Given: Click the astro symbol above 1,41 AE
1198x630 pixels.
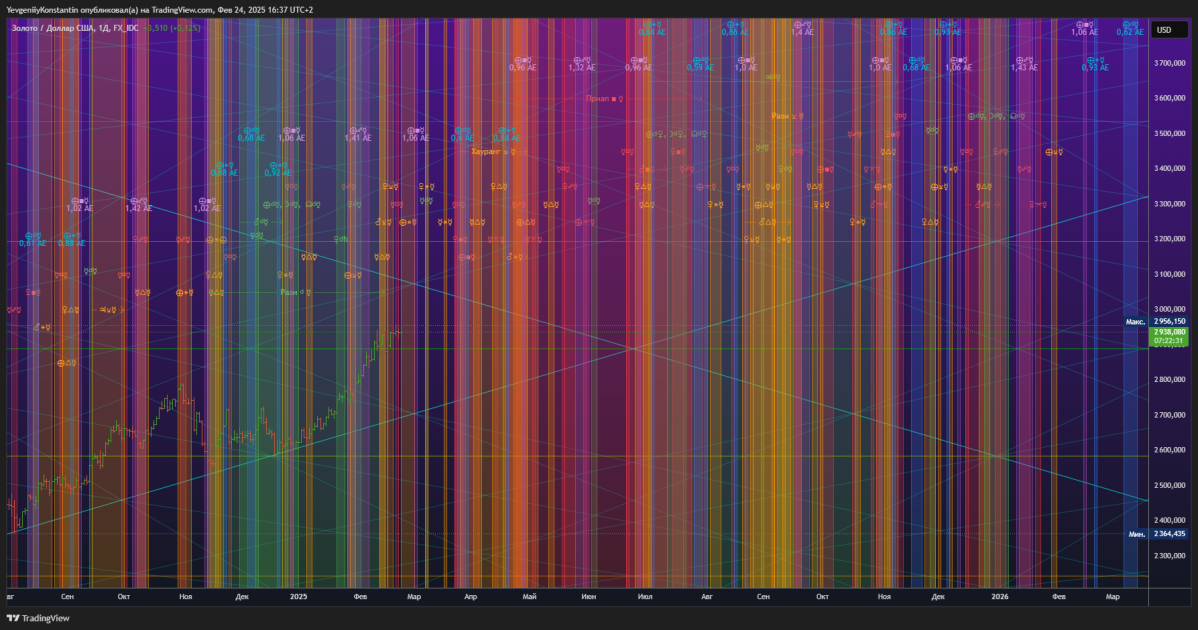Looking at the screenshot, I should (358, 131).
